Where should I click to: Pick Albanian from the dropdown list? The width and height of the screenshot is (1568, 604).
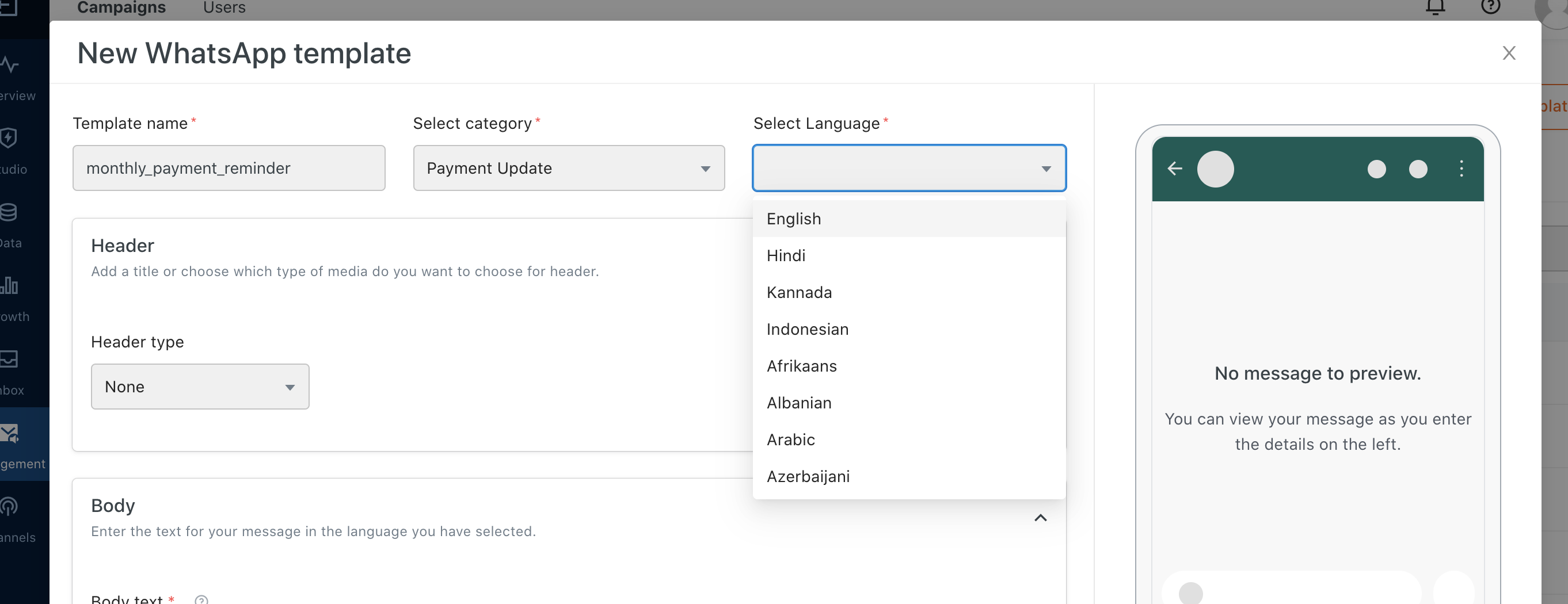point(909,403)
